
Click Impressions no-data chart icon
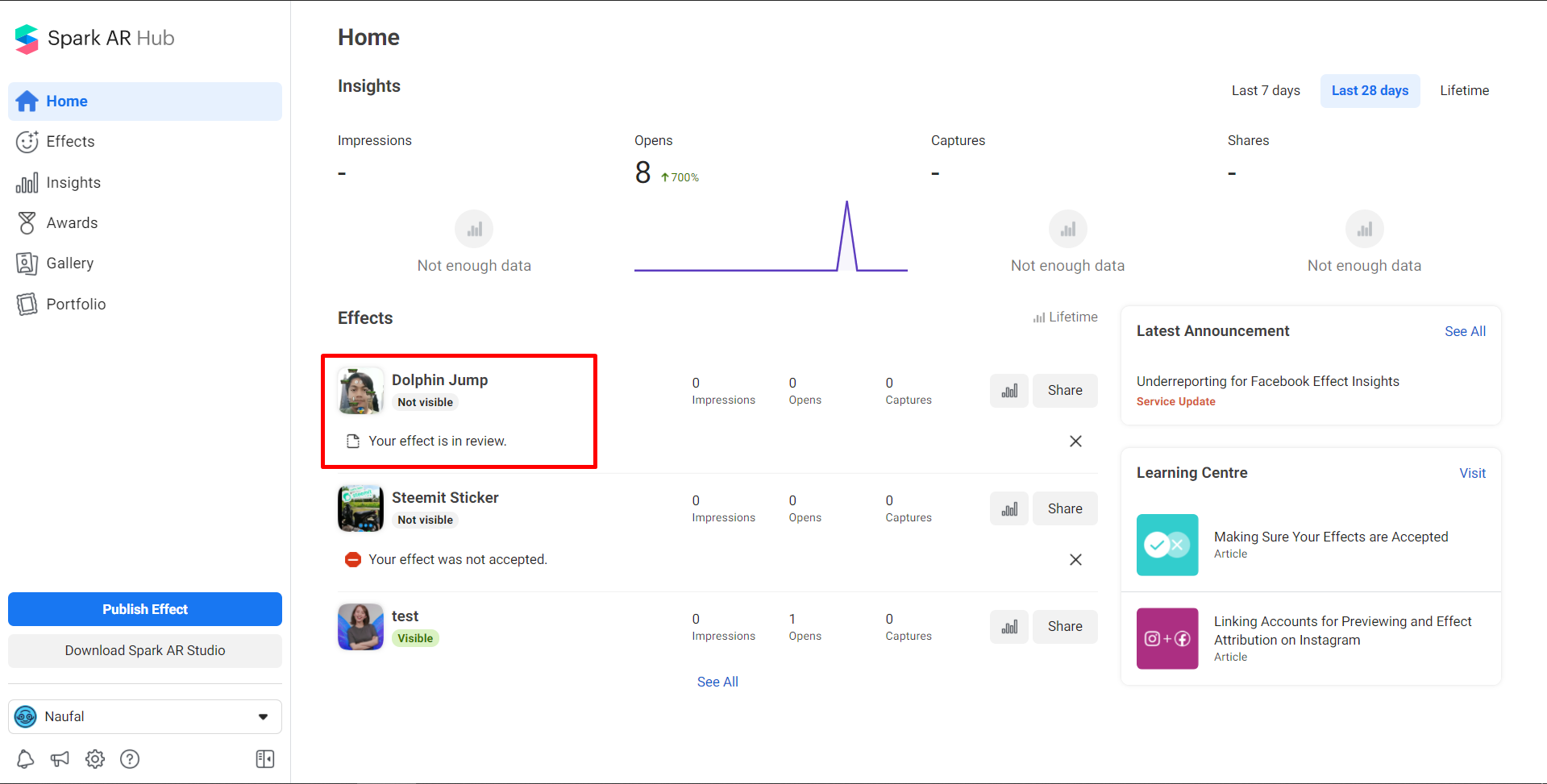[x=474, y=230]
